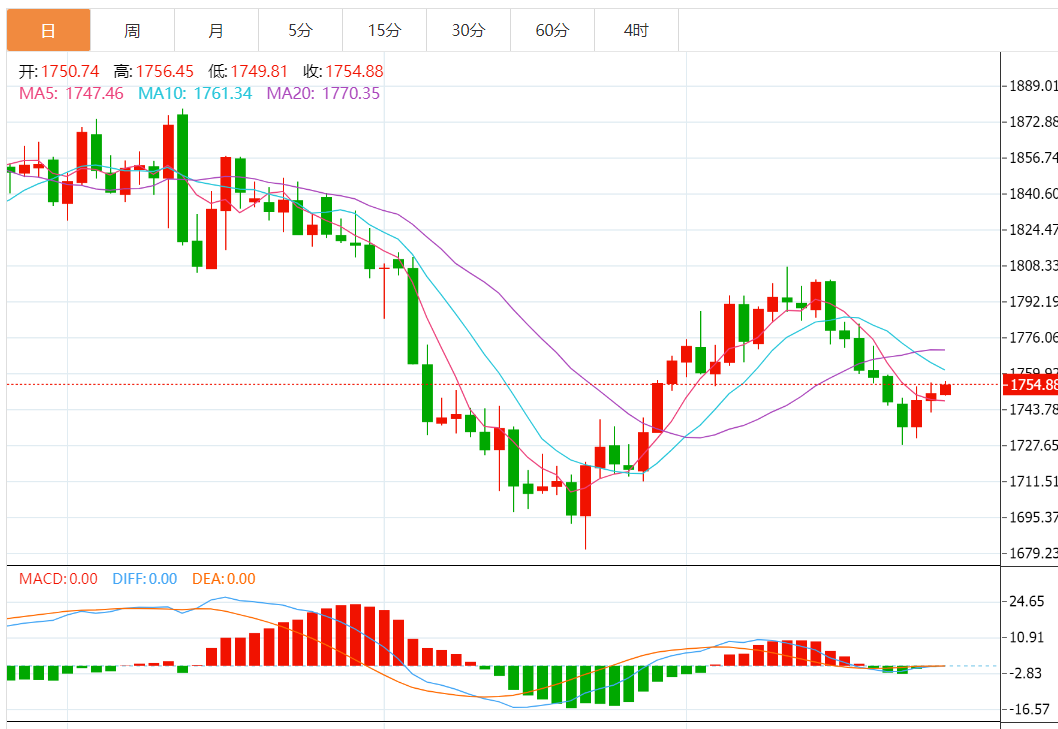Click the -2.83 MACD axis label
The image size is (1058, 729).
click(x=1028, y=673)
